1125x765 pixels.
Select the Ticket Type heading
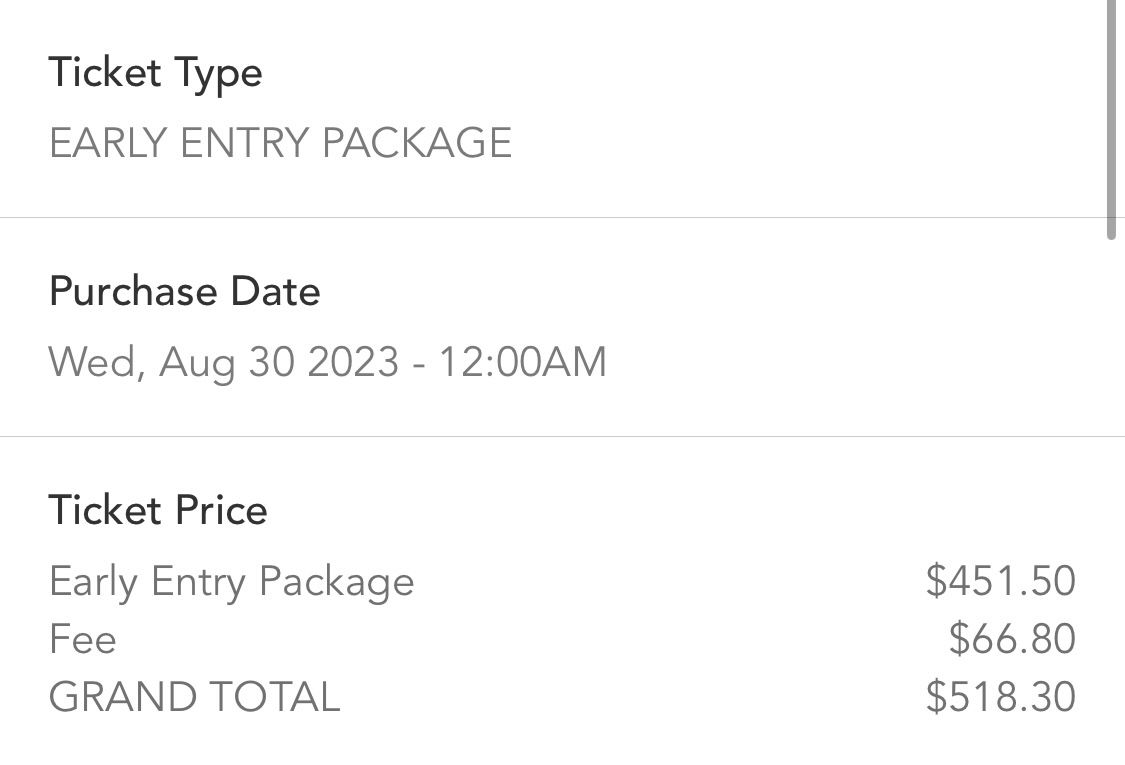point(156,73)
